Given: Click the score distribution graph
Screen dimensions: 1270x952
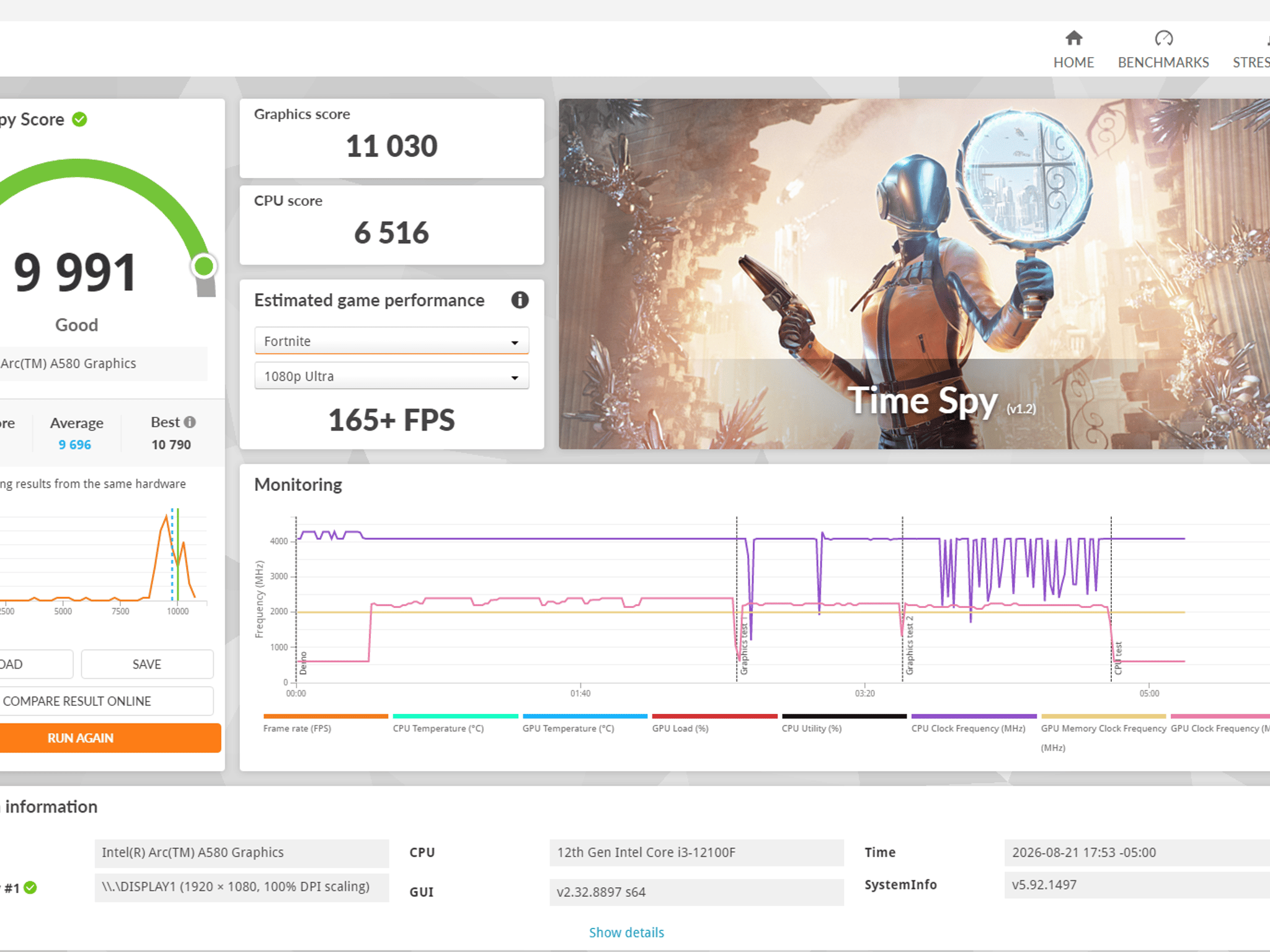Looking at the screenshot, I should [104, 558].
